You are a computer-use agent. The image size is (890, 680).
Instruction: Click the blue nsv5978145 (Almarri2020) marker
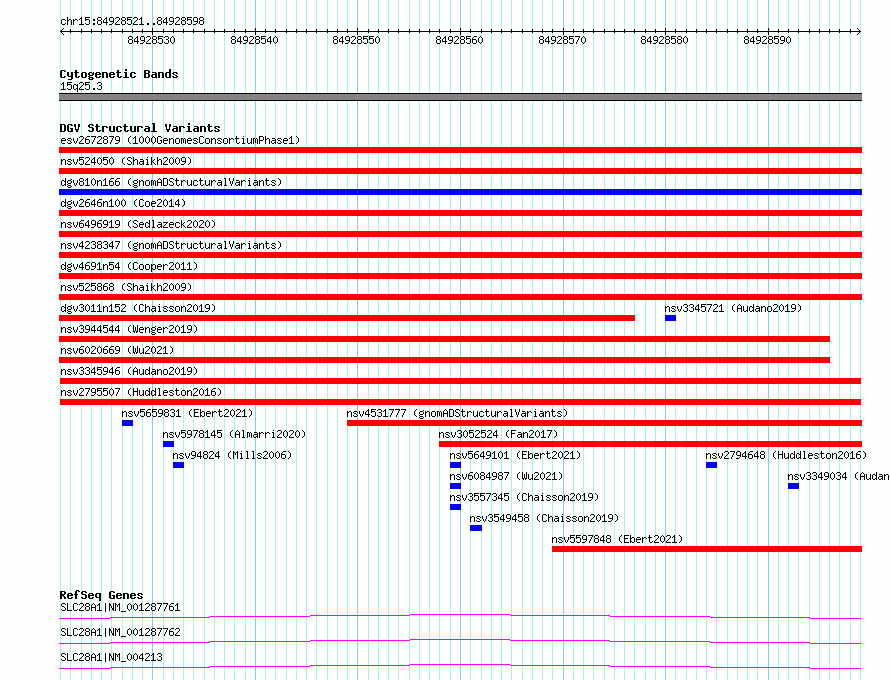[x=168, y=444]
